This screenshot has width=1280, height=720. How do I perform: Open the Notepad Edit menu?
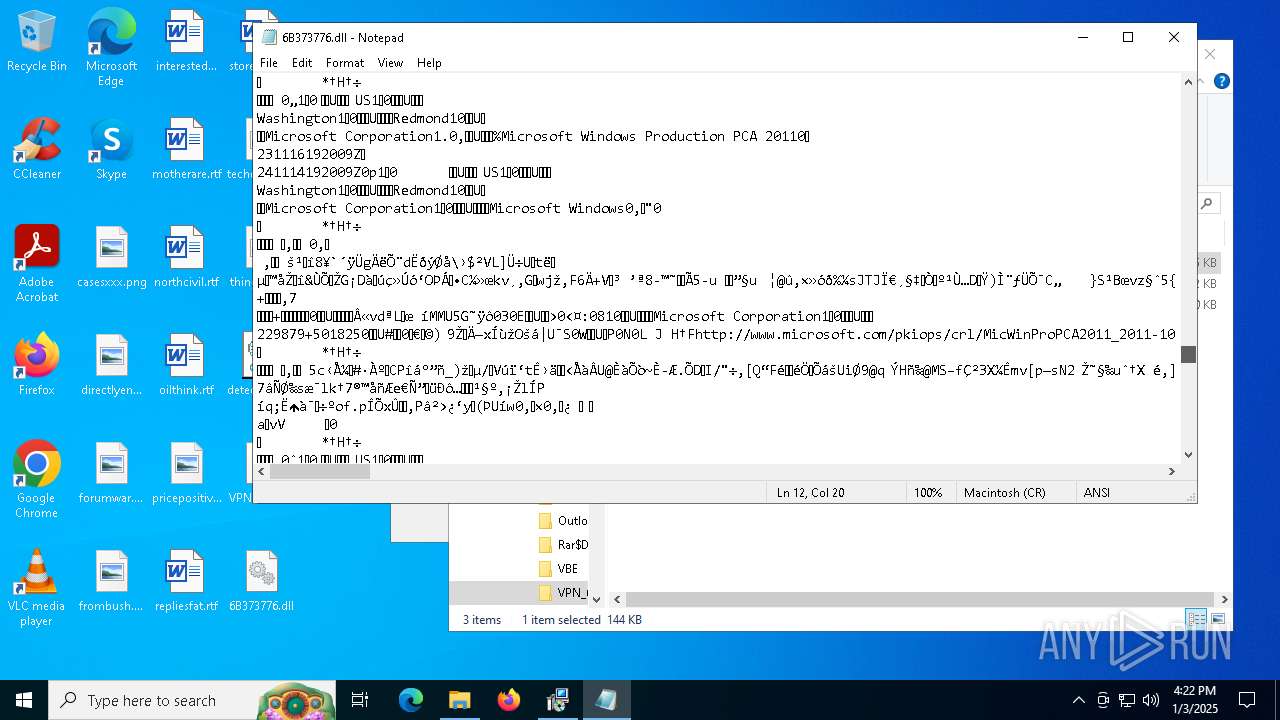[302, 63]
